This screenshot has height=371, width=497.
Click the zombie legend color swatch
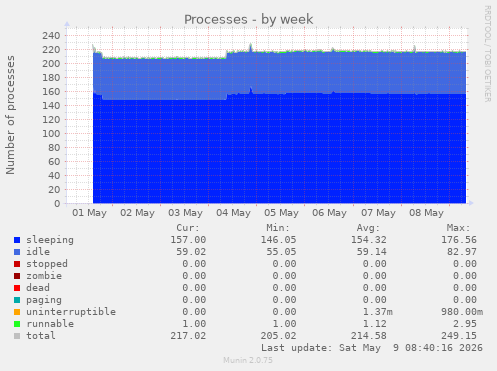pos(17,276)
